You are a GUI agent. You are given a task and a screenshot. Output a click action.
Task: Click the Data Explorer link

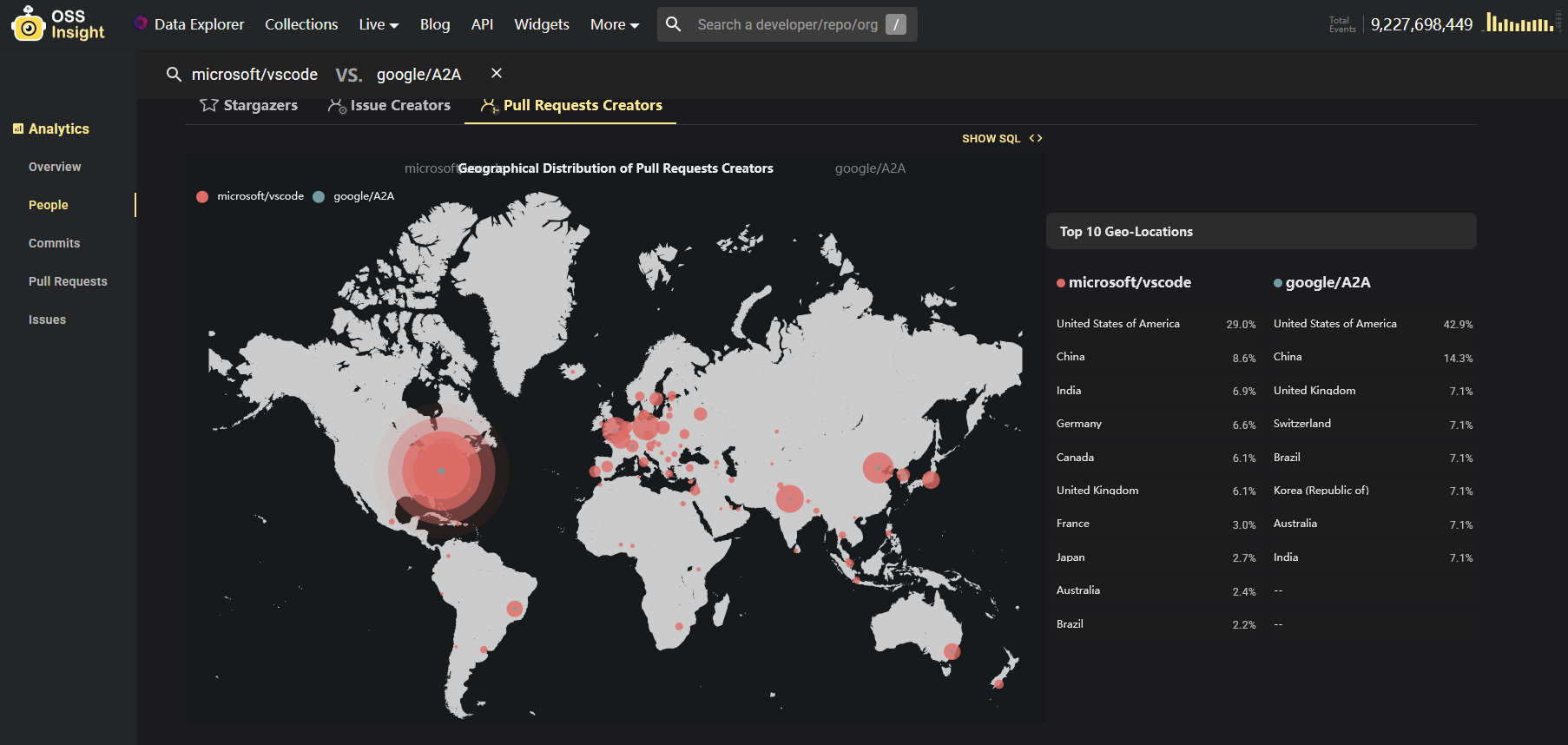(199, 24)
